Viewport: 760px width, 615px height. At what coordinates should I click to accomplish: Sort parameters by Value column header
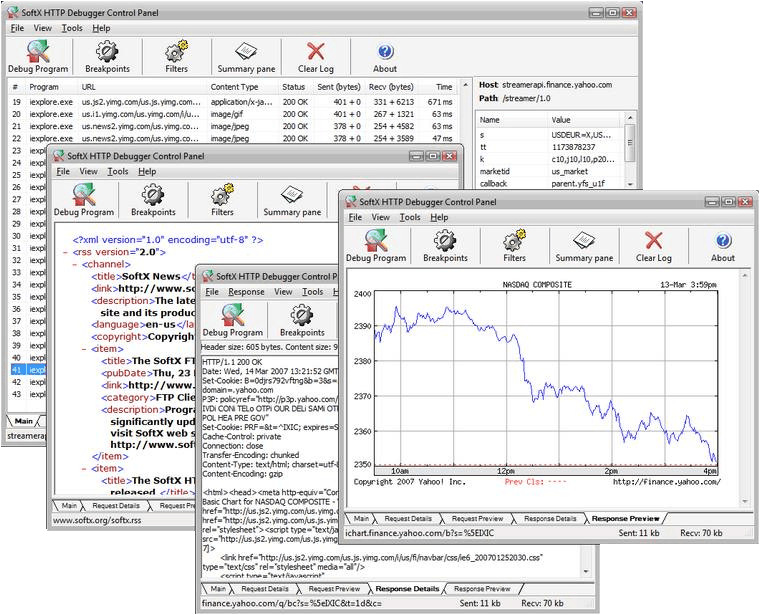584,120
